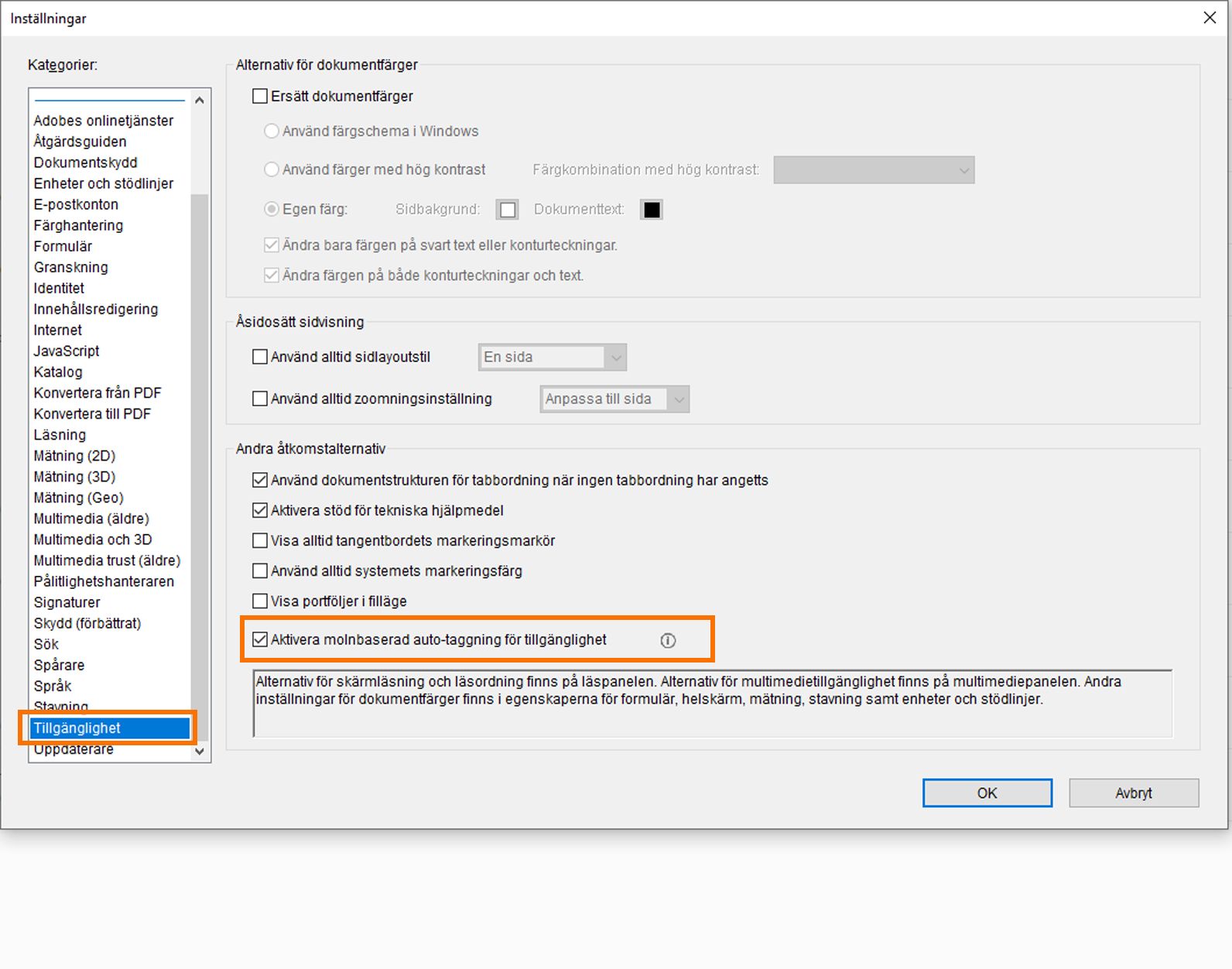Select Pålitlighetshanteraren category
This screenshot has height=969, width=1232.
click(x=104, y=581)
